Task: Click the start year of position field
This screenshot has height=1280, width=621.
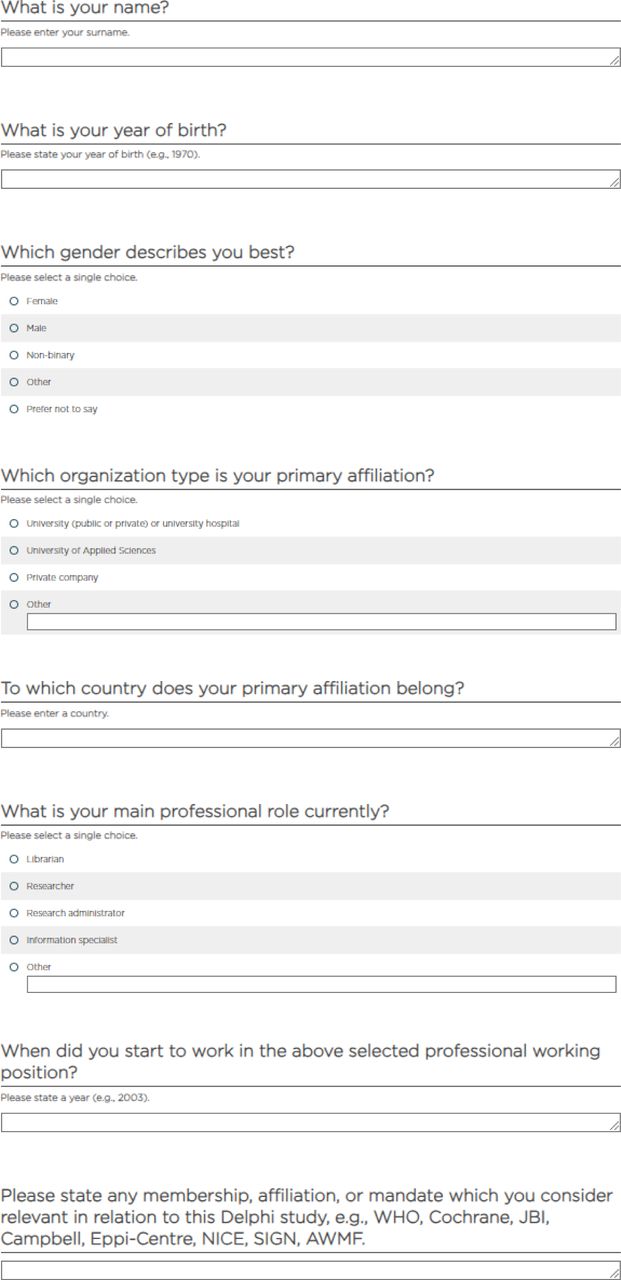Action: (310, 1122)
